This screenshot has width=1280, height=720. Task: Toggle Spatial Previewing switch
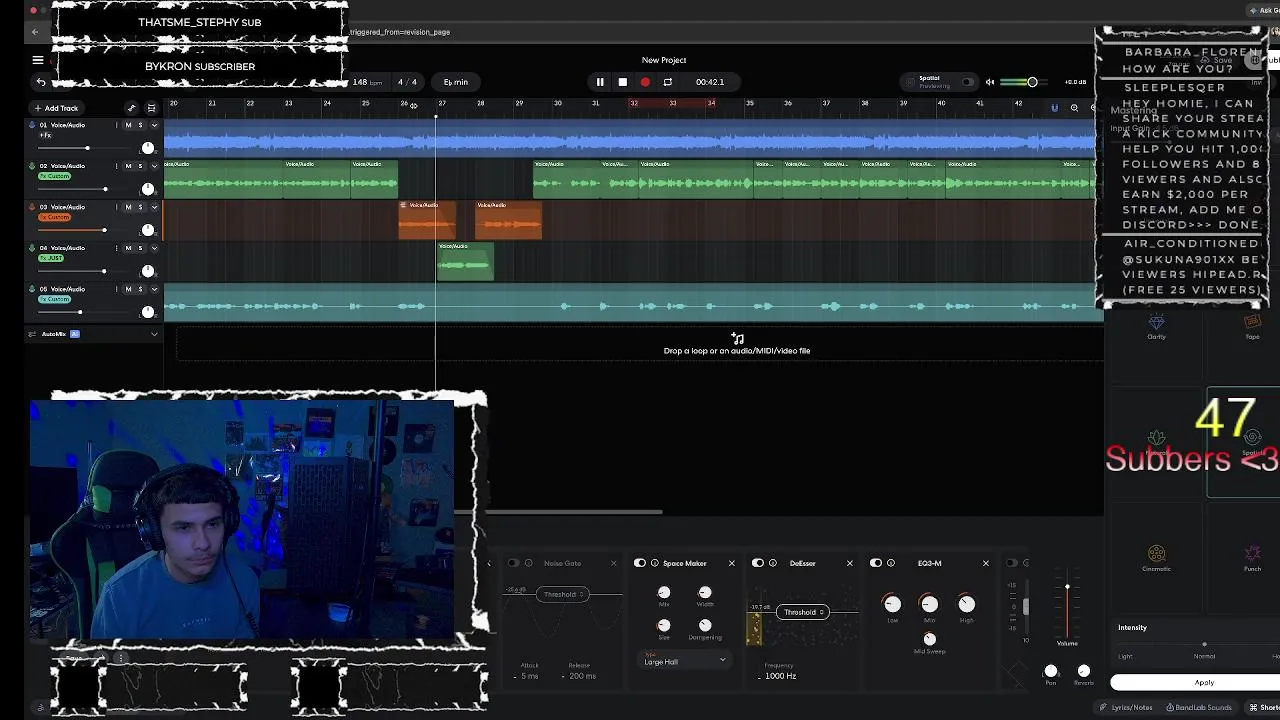click(x=966, y=82)
